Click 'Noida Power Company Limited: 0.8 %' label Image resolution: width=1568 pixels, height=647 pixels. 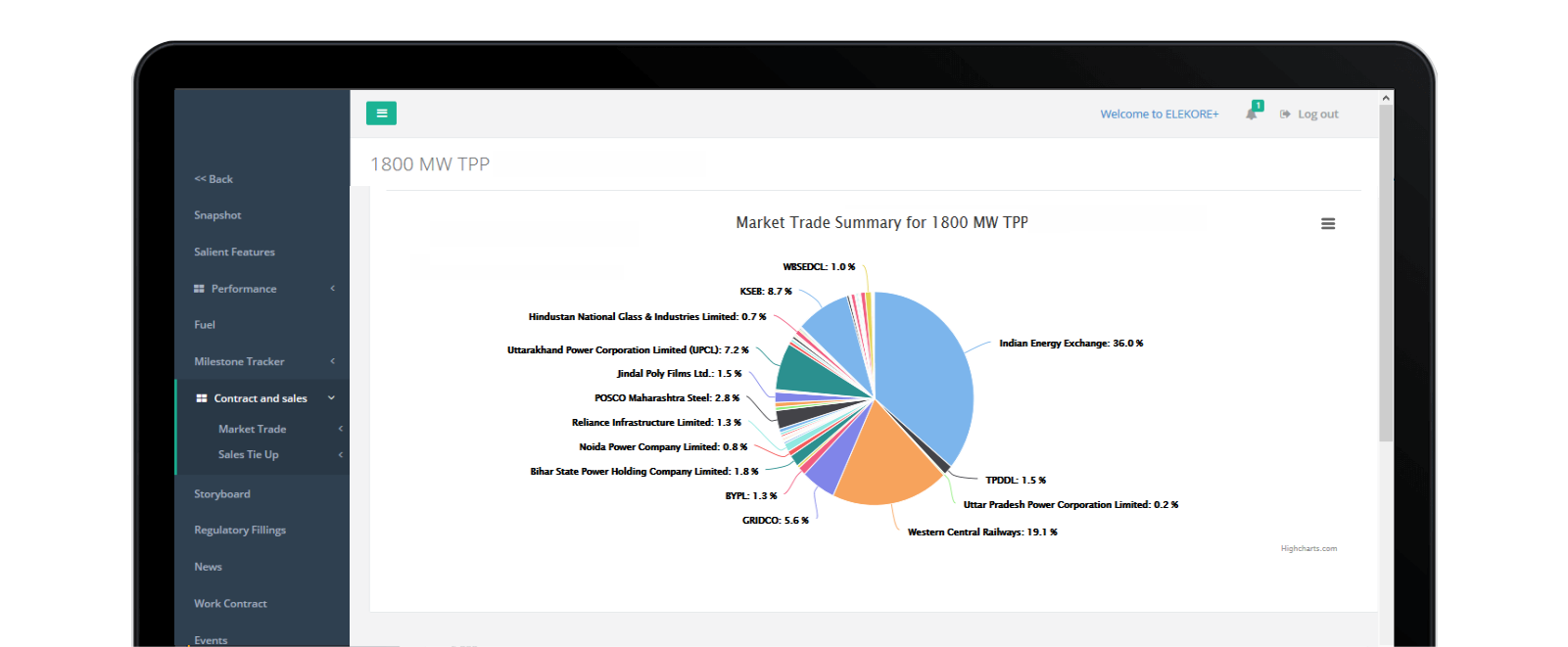click(663, 447)
